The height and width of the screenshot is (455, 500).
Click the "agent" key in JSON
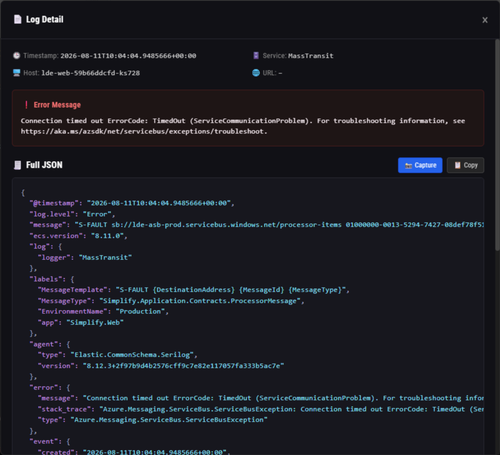click(42, 344)
